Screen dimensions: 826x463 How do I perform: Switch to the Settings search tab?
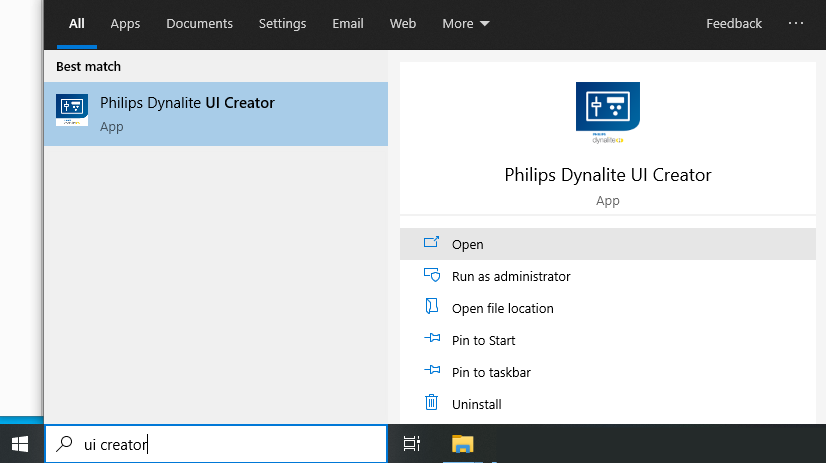(x=282, y=24)
